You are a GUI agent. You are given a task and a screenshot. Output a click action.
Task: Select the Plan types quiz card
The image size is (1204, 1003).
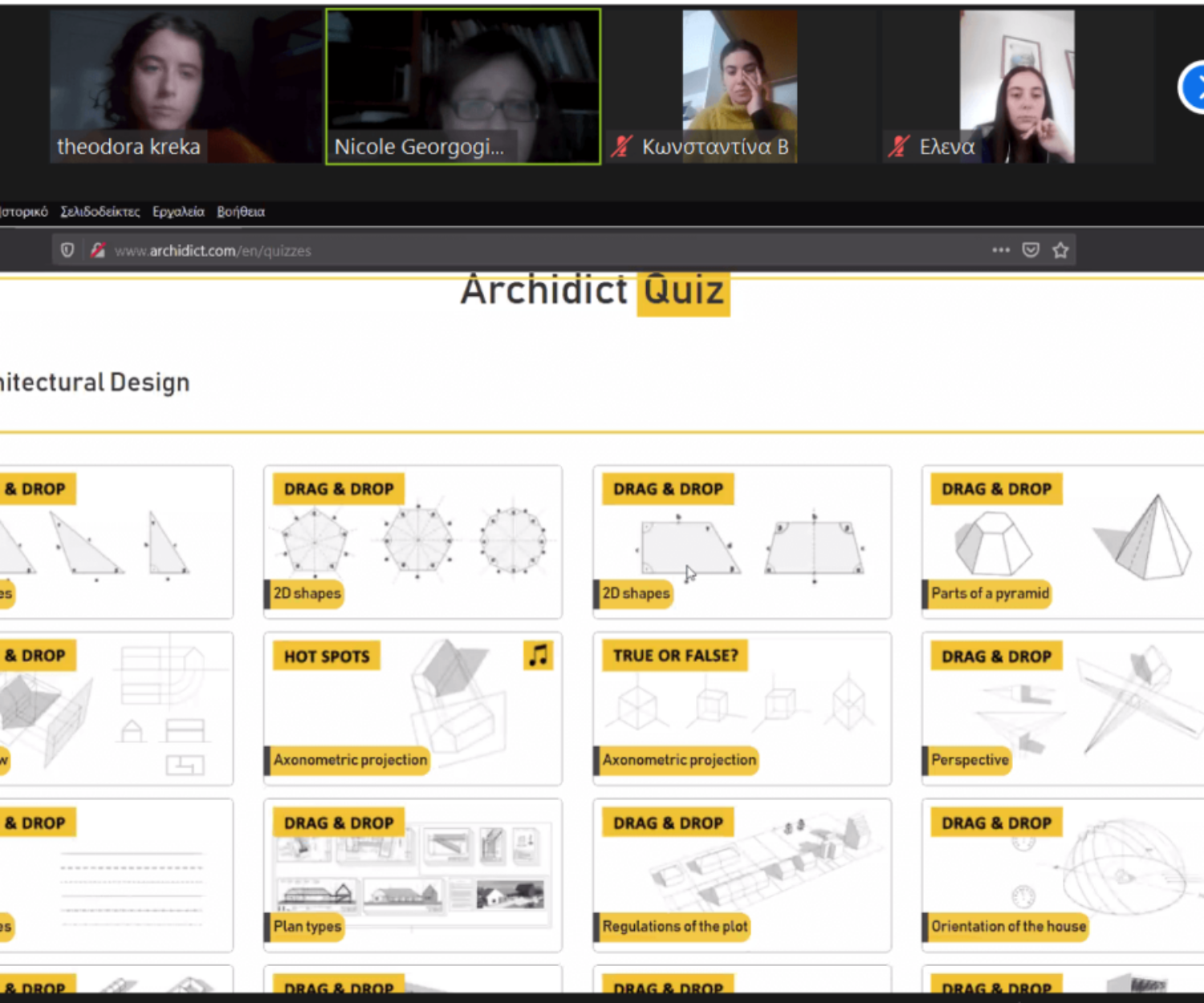click(413, 875)
